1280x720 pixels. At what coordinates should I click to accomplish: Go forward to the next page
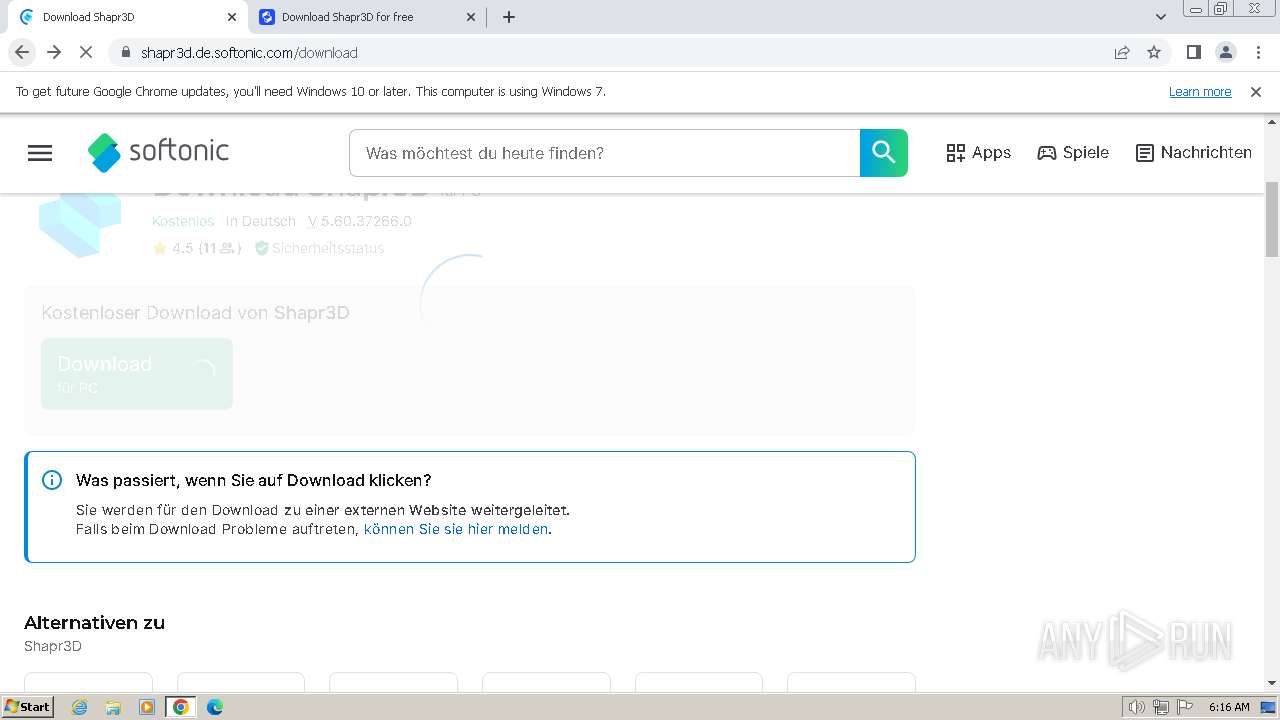(54, 52)
